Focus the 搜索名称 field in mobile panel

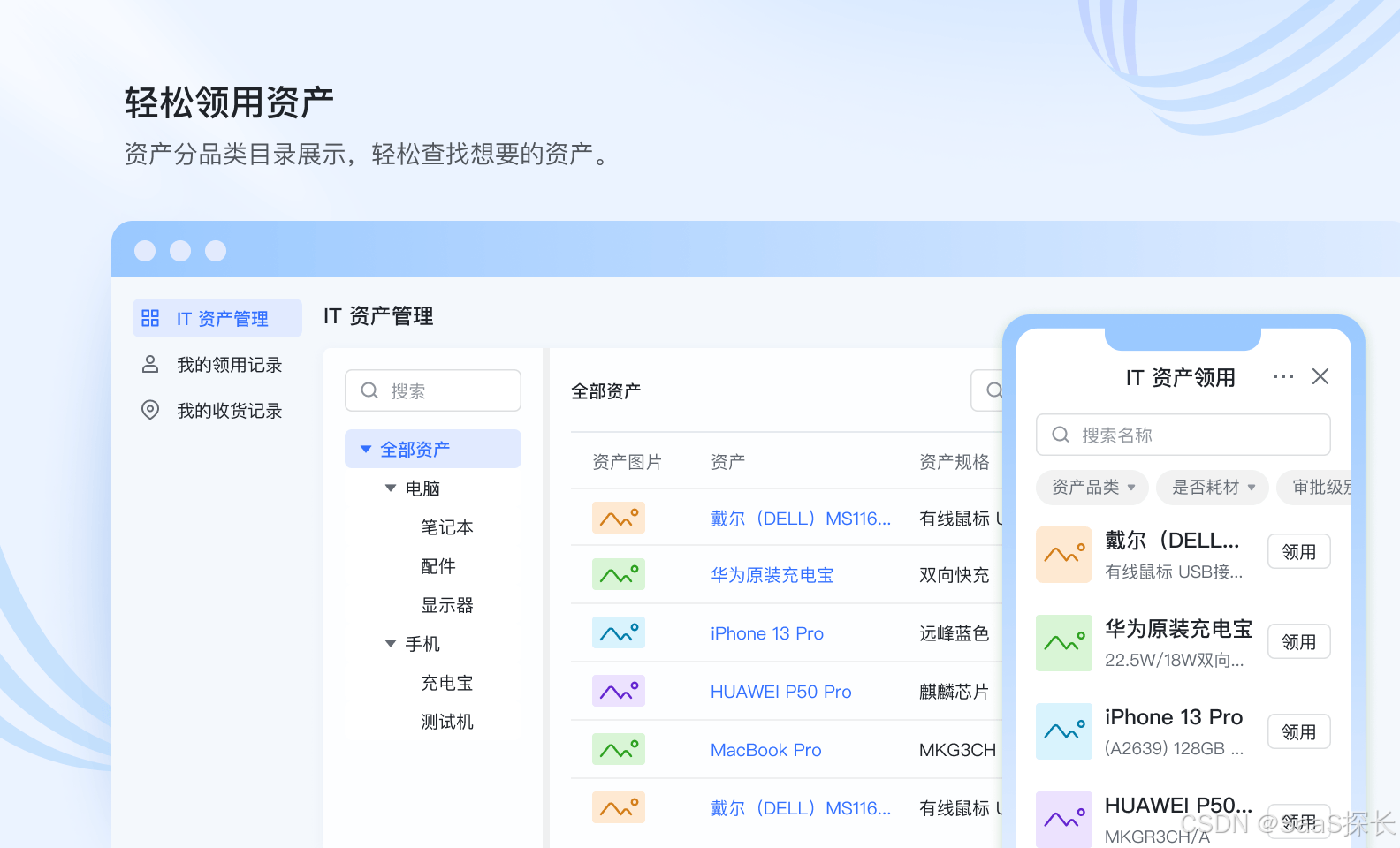tap(1183, 435)
